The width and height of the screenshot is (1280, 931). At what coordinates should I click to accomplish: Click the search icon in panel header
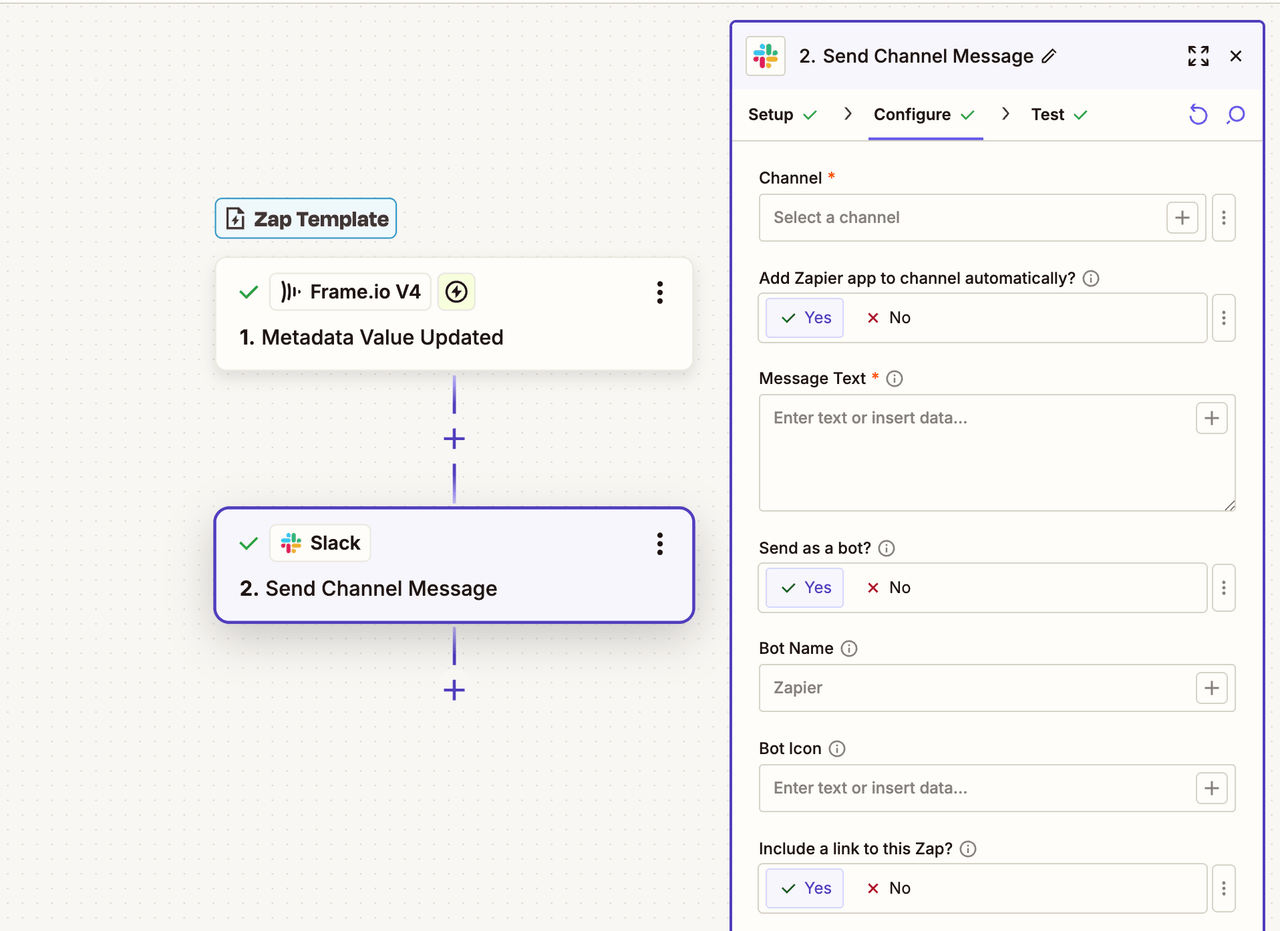(1236, 115)
